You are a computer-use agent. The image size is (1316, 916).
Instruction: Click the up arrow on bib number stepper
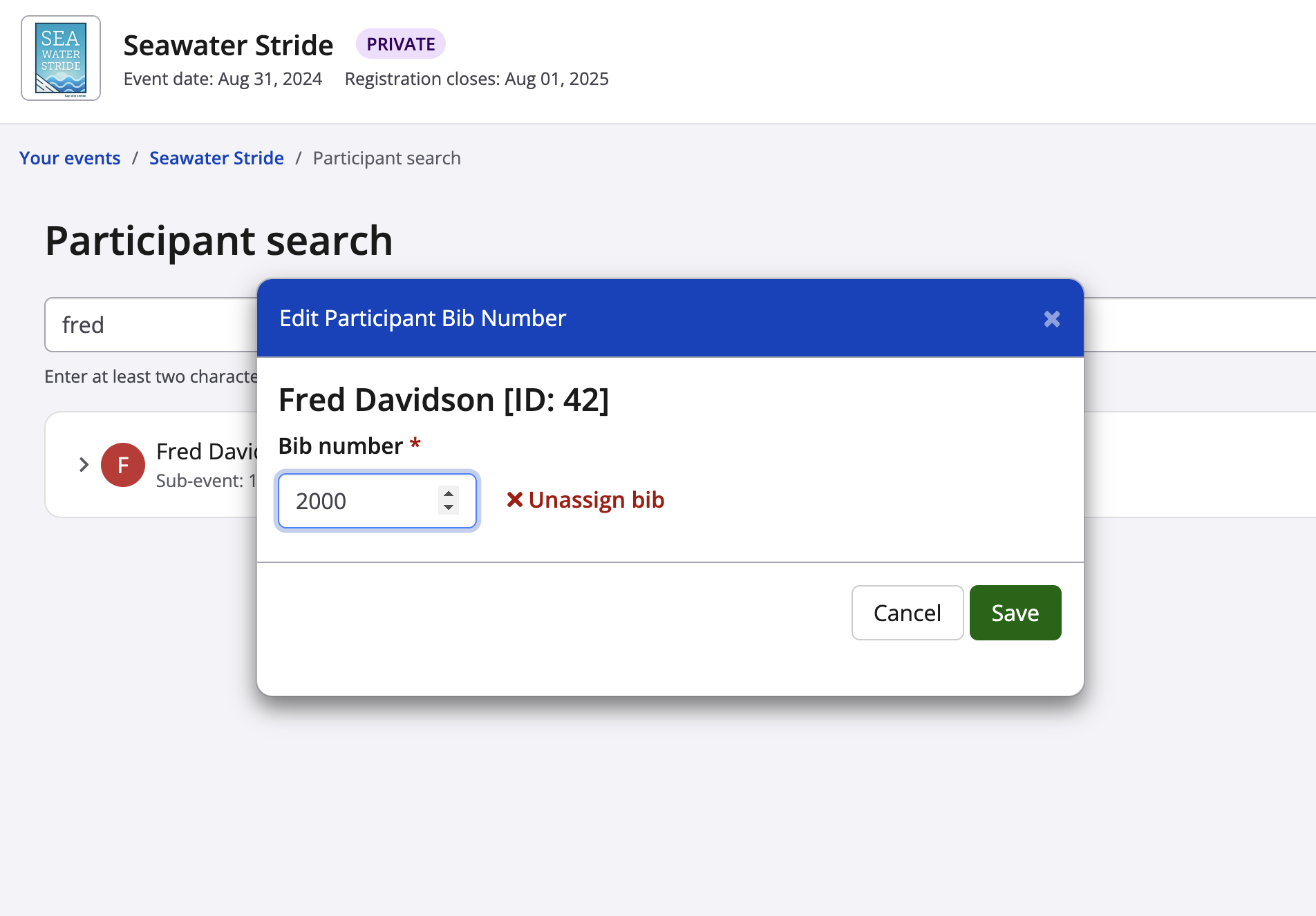(x=448, y=494)
